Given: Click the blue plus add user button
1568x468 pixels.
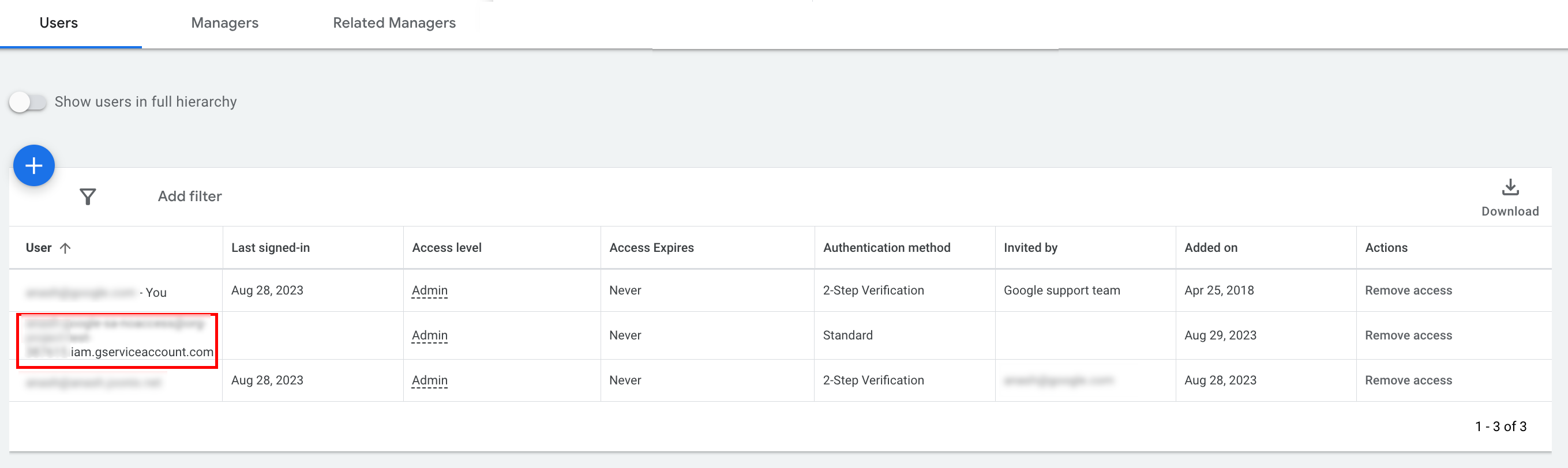Looking at the screenshot, I should (x=34, y=165).
